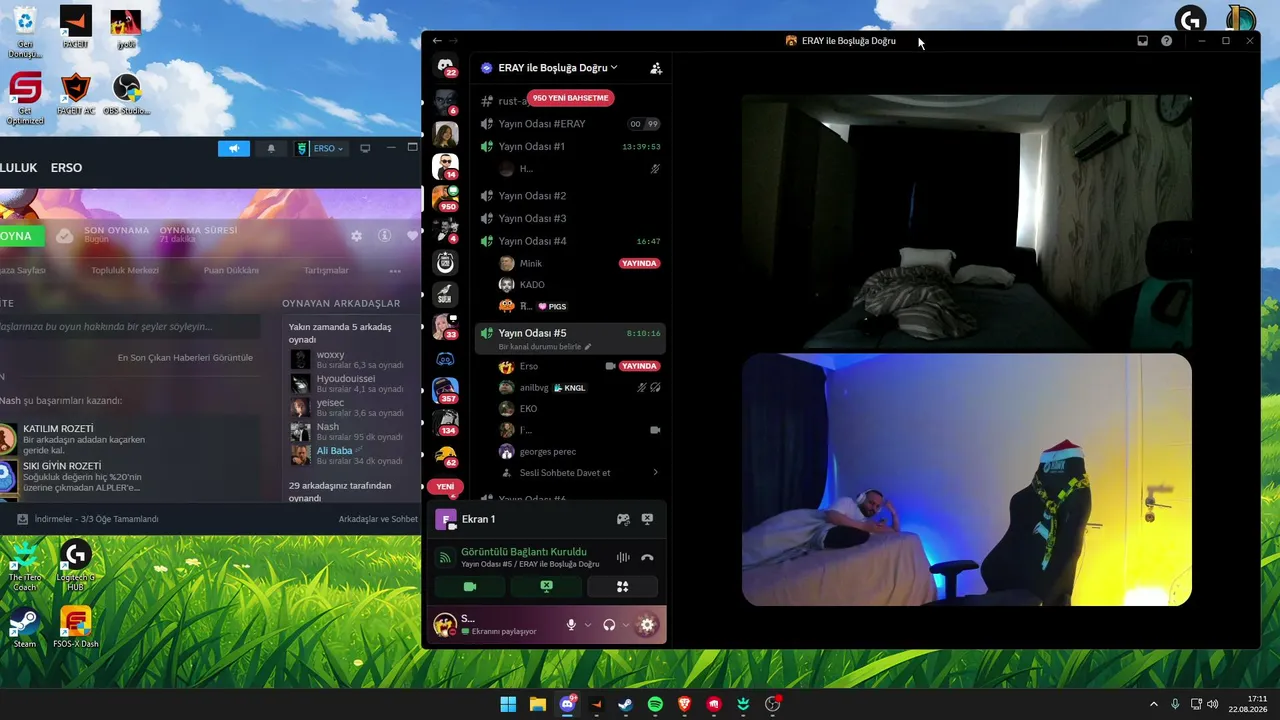This screenshot has height=720, width=1280.
Task: Join voice channel Yayın Odası #1
Action: (x=570, y=146)
